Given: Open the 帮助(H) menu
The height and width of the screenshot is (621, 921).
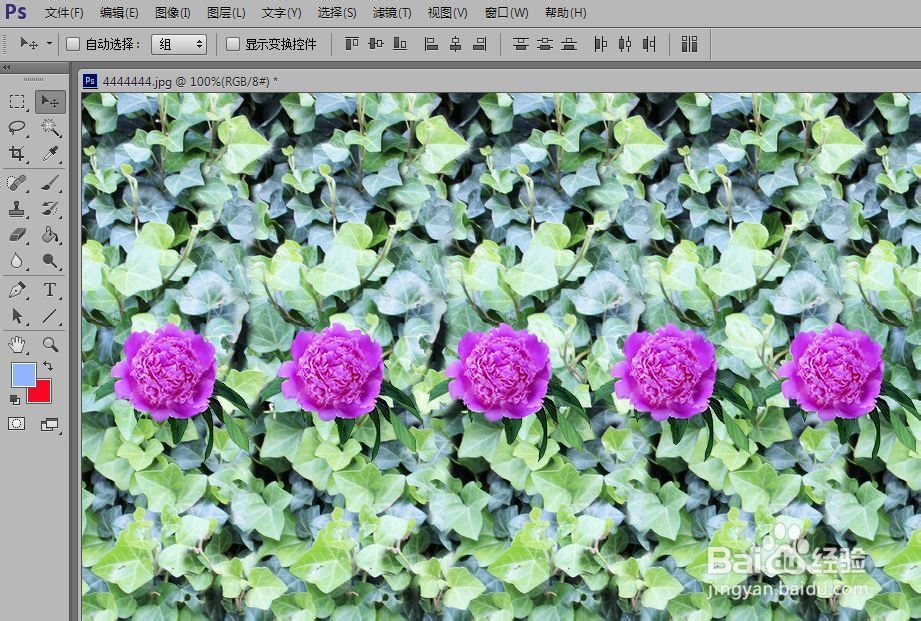Looking at the screenshot, I should [566, 12].
